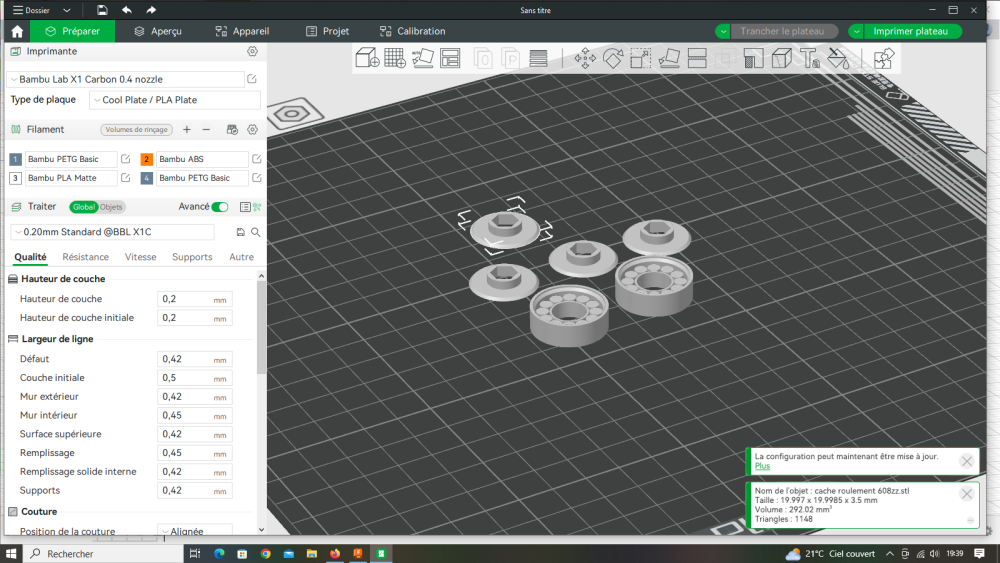
Task: Open the Vitesse settings tab
Action: (140, 257)
